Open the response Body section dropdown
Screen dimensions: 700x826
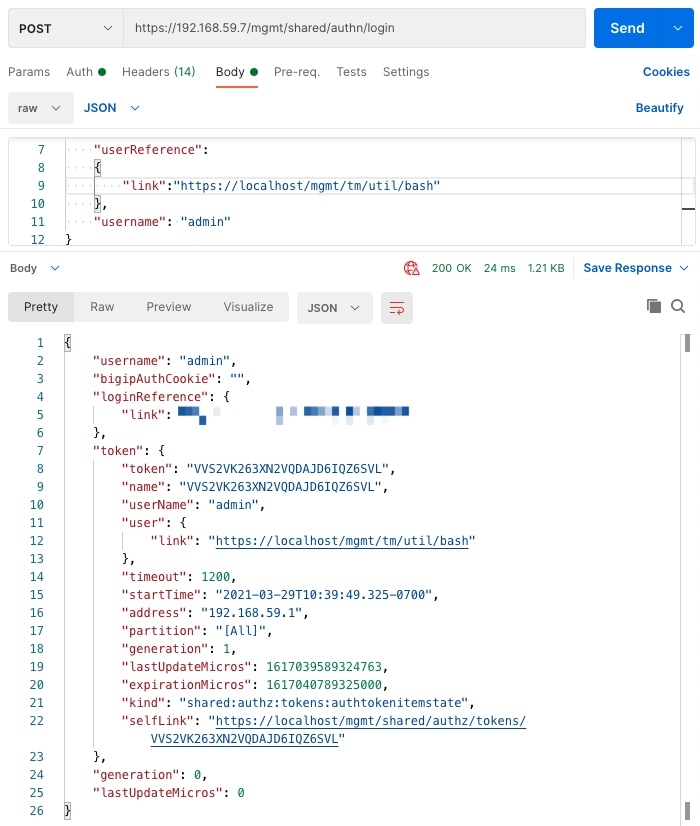coord(35,268)
